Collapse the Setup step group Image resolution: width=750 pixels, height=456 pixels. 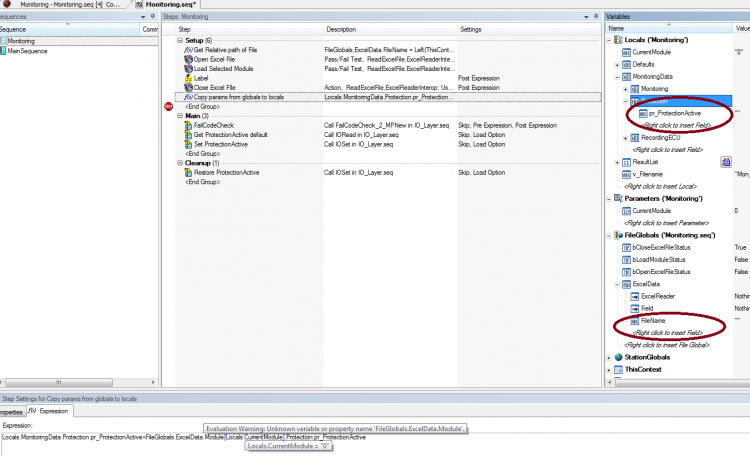(x=180, y=40)
